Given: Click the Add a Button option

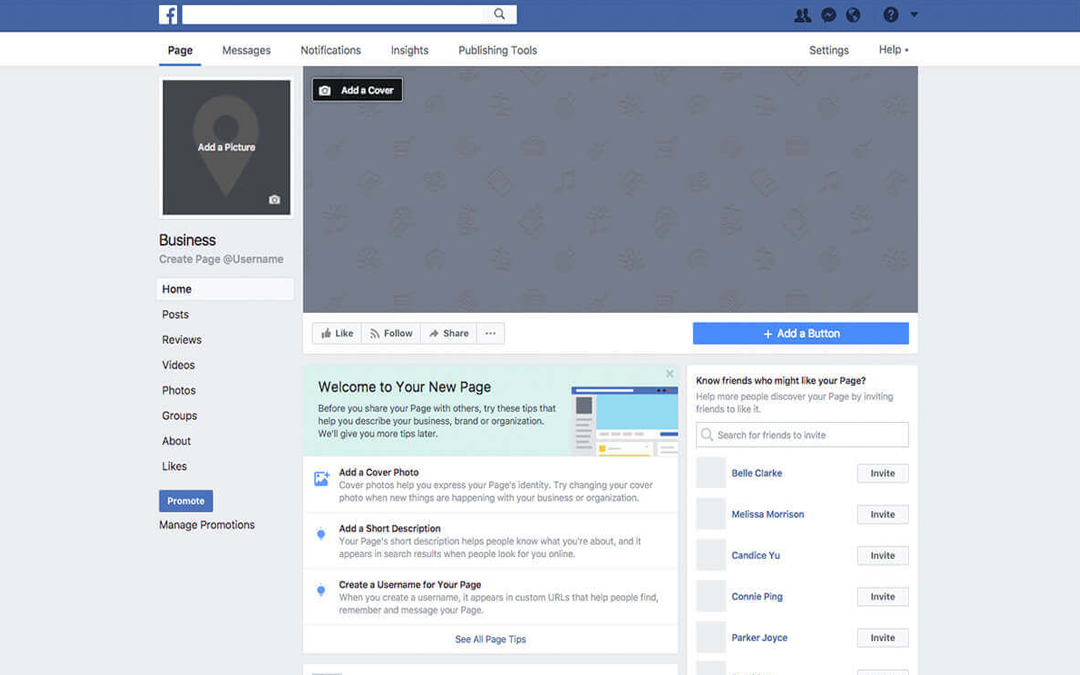Looking at the screenshot, I should (800, 332).
